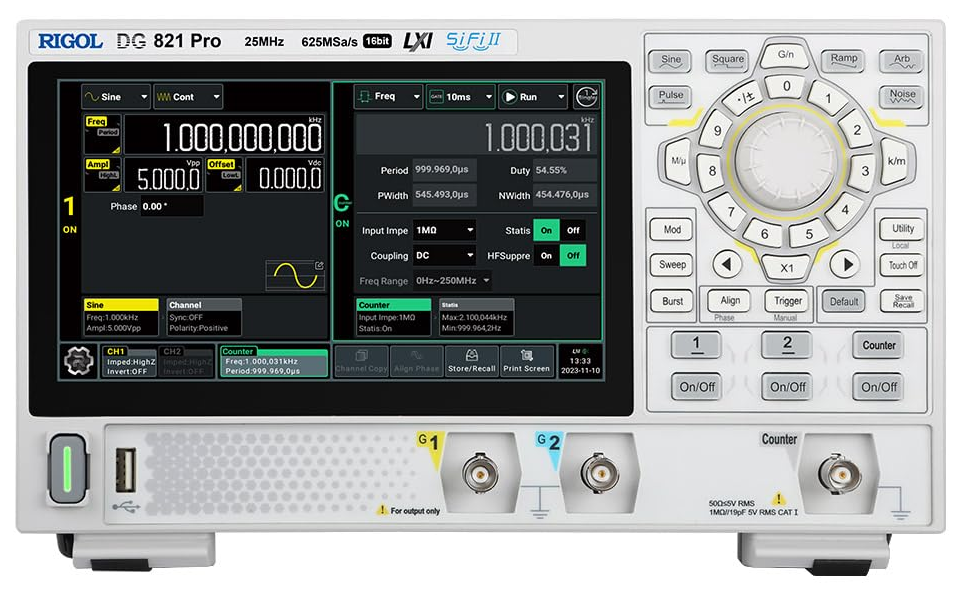
Task: Toggle the Offset/LowL parameter selector
Action: click(x=224, y=175)
